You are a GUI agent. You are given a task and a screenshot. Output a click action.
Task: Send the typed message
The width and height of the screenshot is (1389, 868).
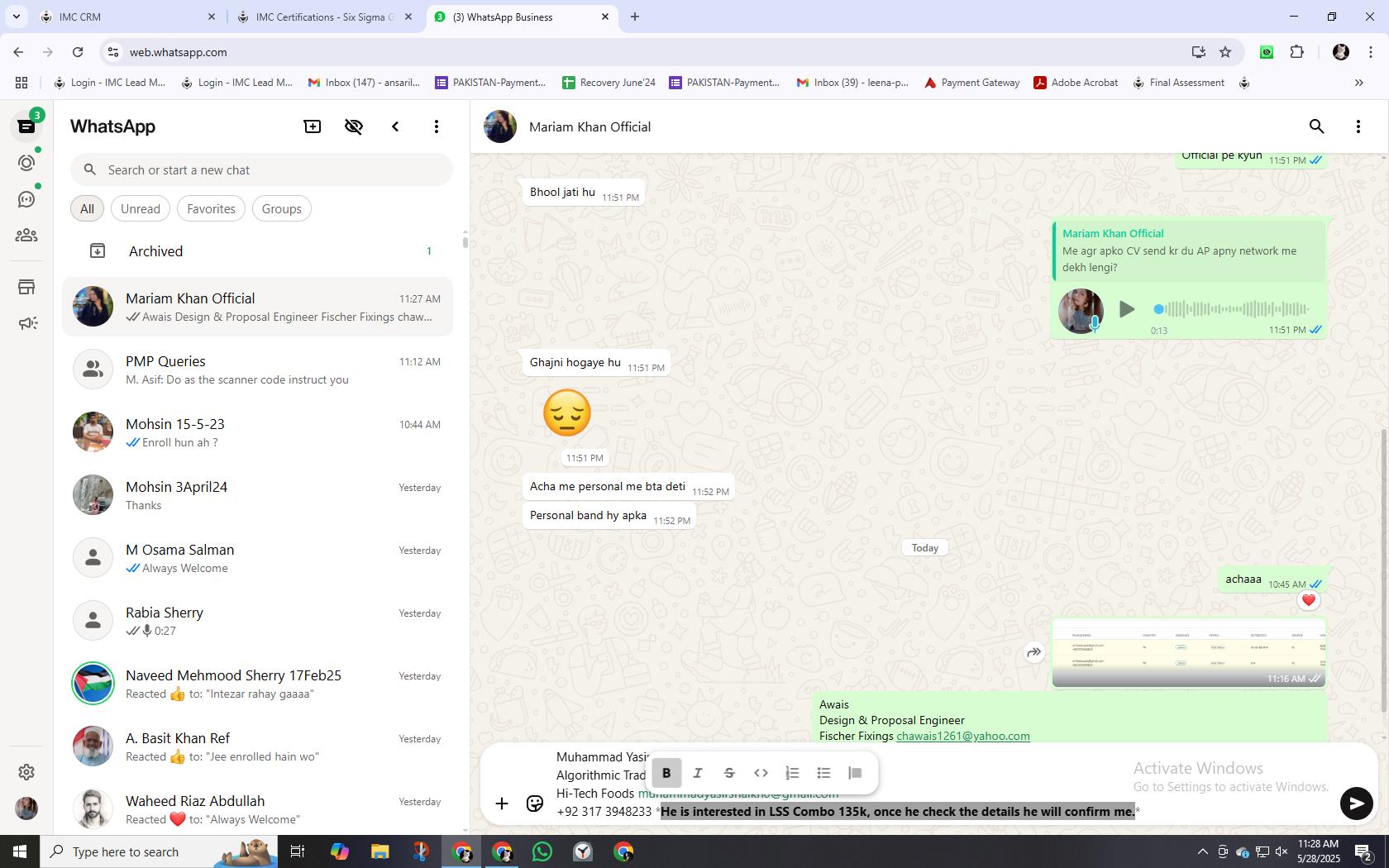click(1356, 804)
